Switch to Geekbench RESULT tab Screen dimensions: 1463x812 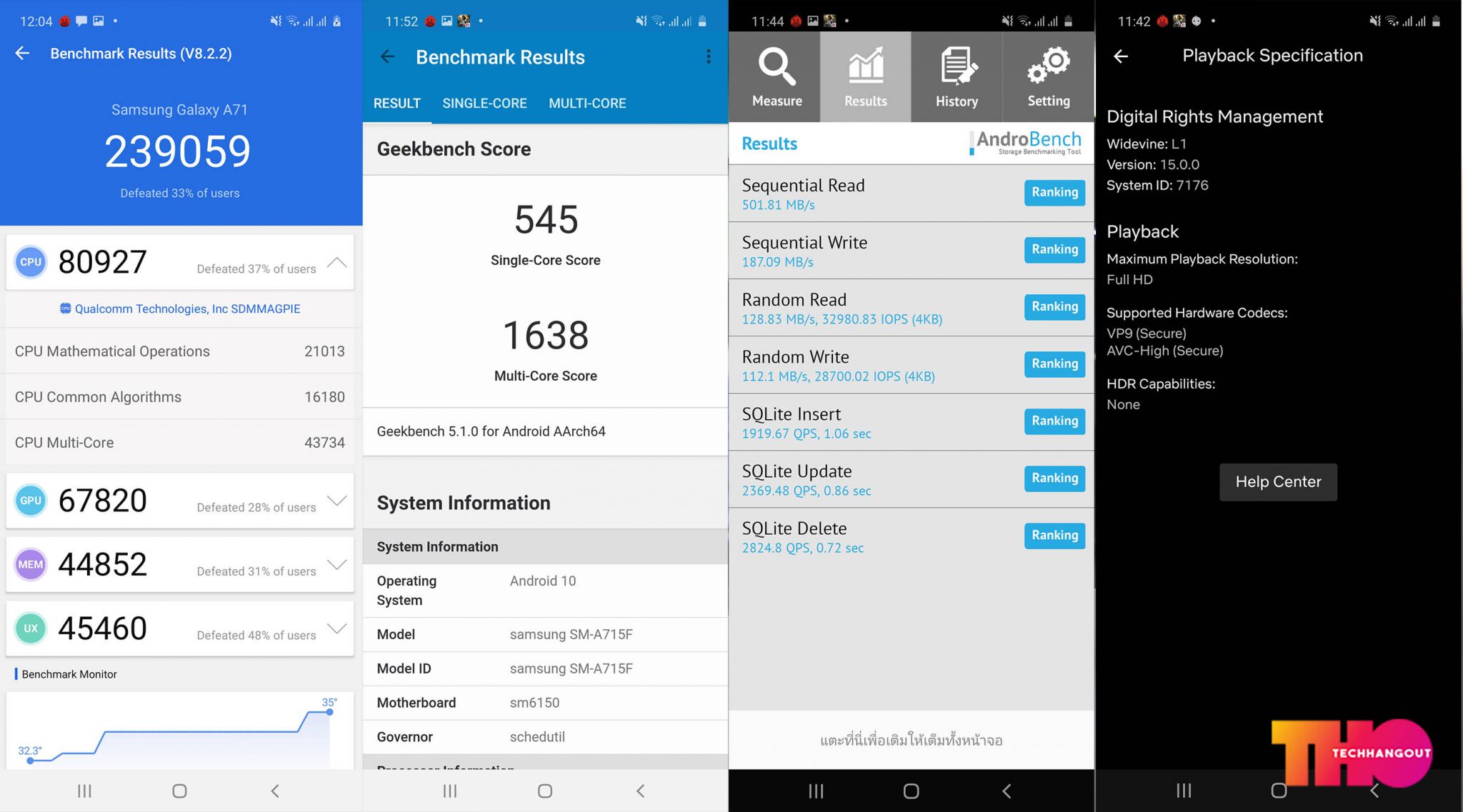click(x=396, y=104)
